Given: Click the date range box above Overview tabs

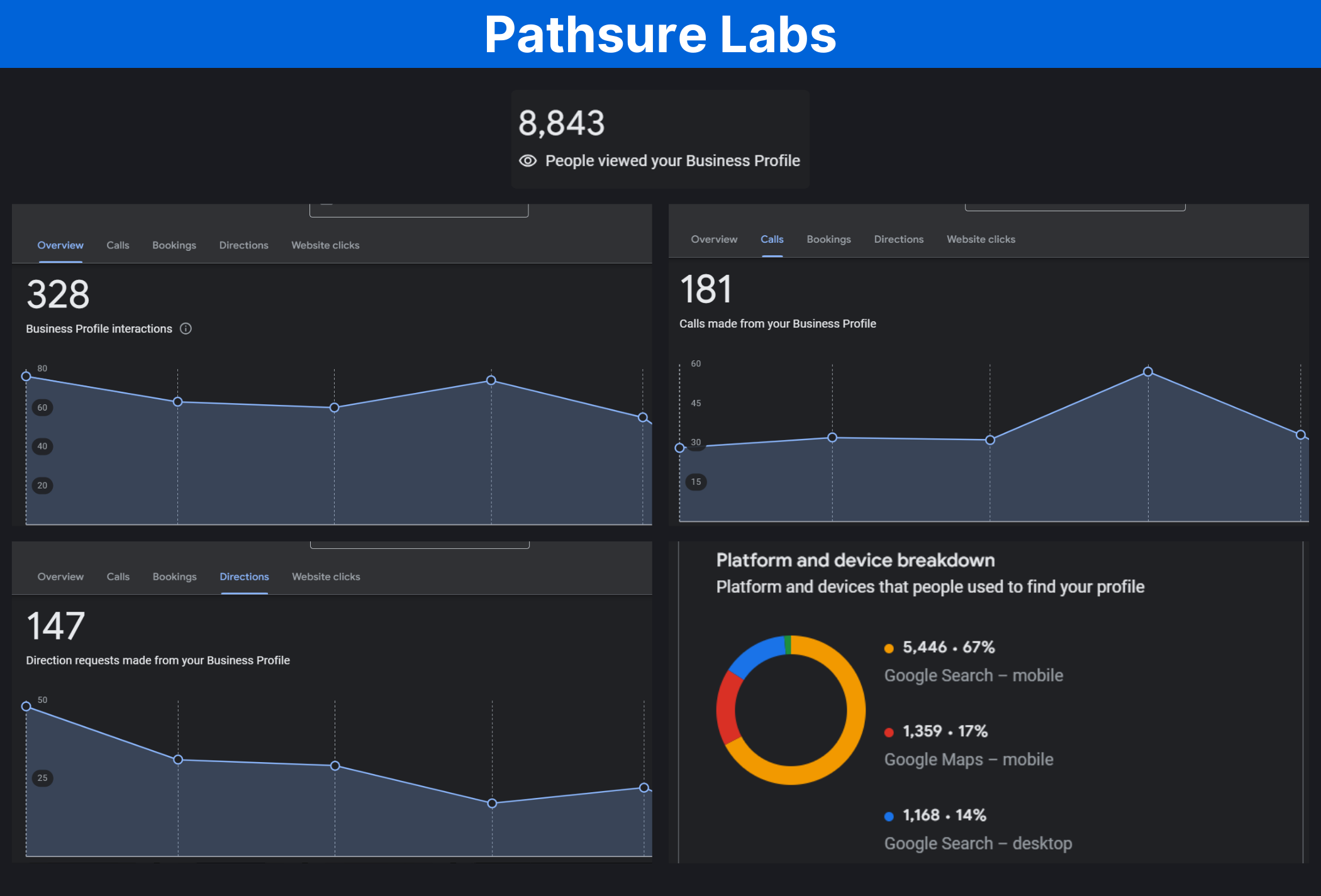Looking at the screenshot, I should coord(419,211).
